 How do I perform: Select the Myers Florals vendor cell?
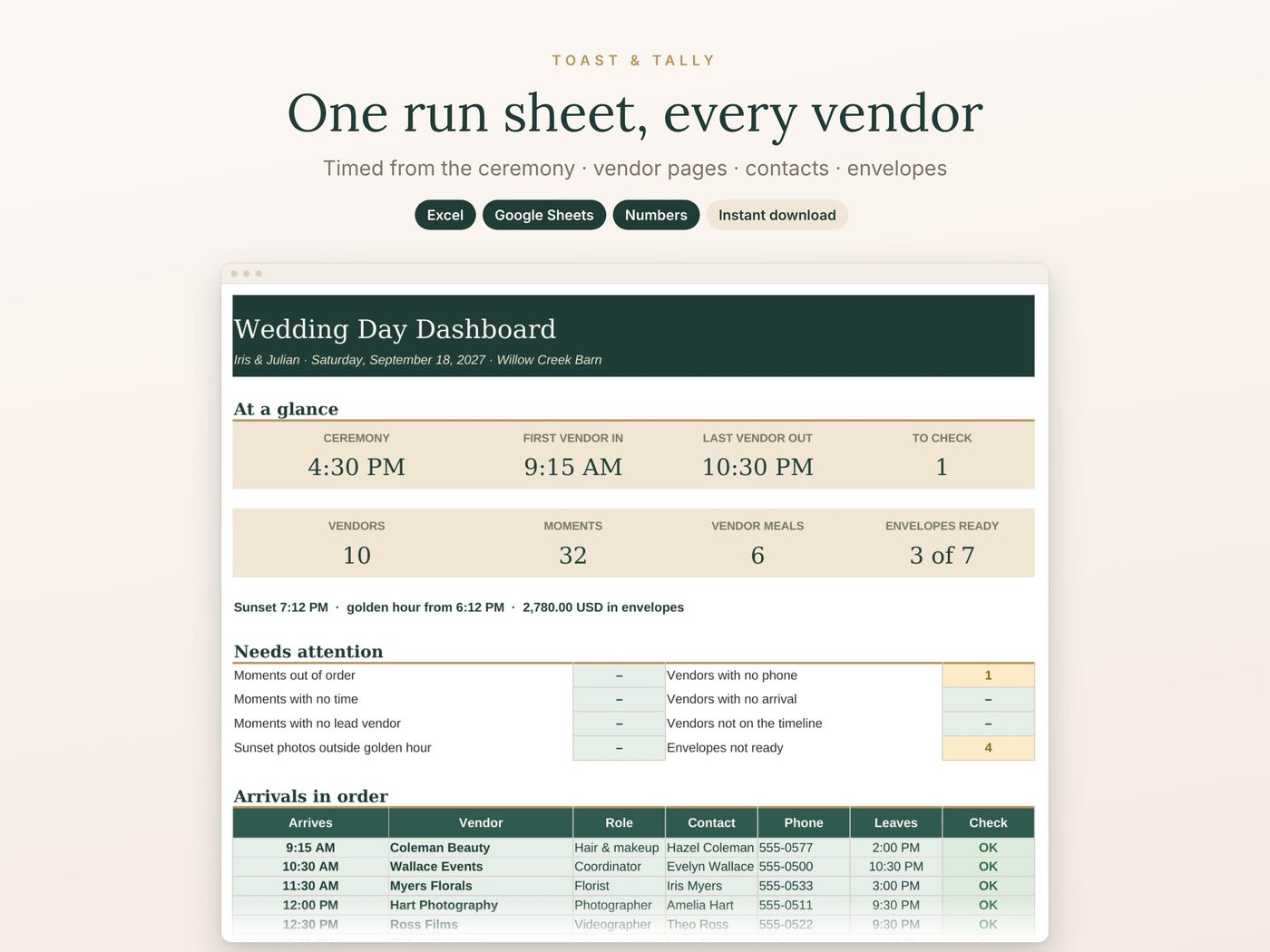pyautogui.click(x=481, y=886)
